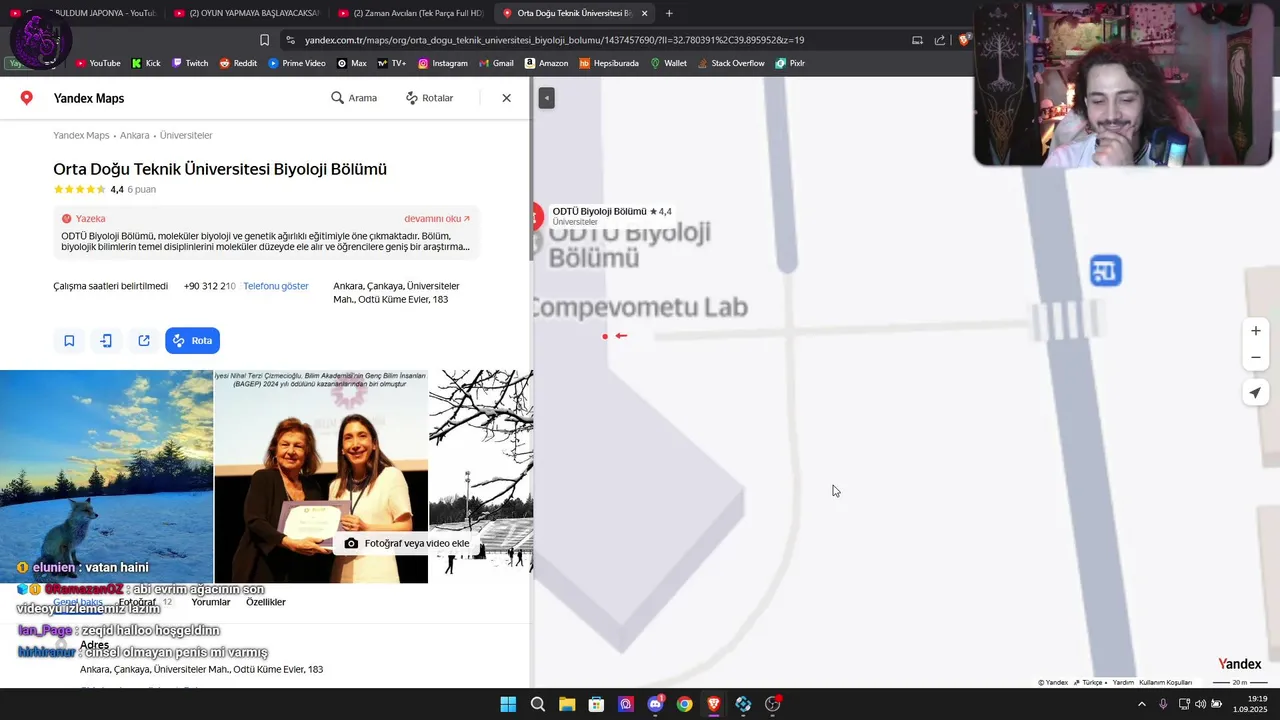Click the Yandex Maps logo pin
This screenshot has height=720, width=1280.
[27, 98]
